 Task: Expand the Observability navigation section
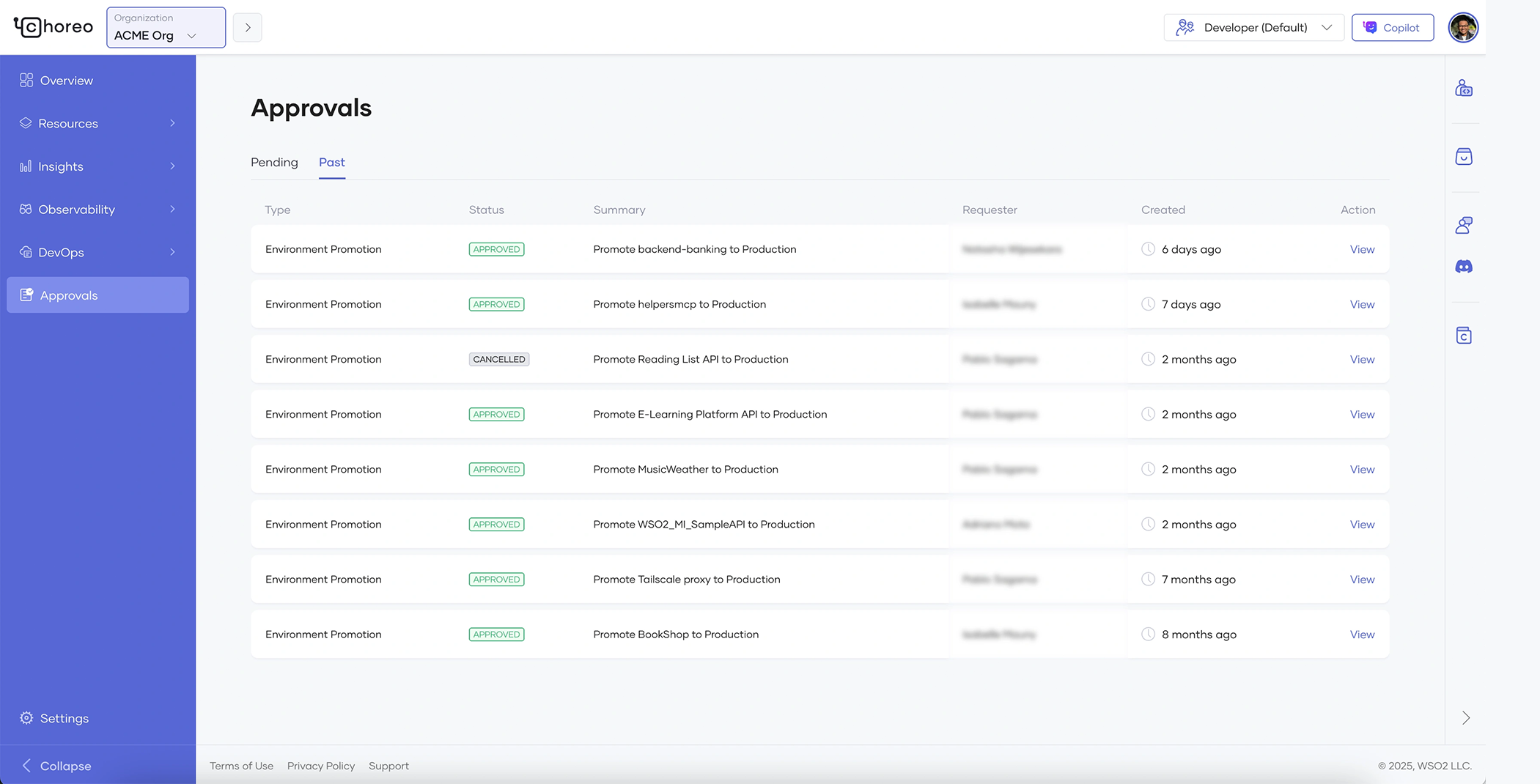(97, 209)
